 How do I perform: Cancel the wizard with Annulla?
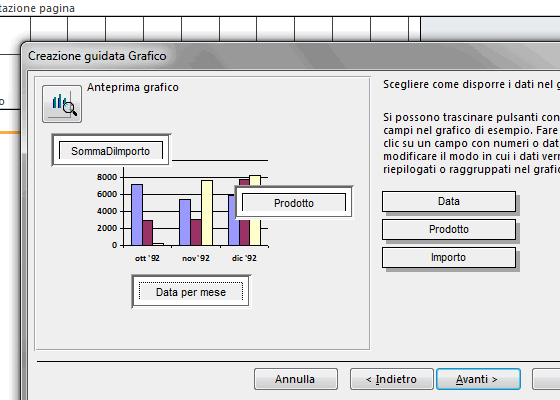point(296,379)
